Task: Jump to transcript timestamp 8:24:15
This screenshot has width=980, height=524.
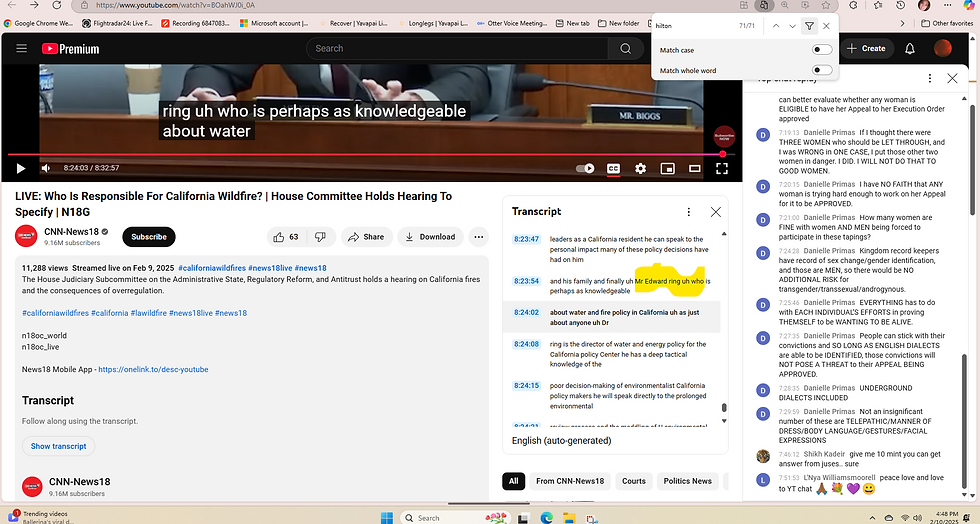Action: tap(526, 385)
